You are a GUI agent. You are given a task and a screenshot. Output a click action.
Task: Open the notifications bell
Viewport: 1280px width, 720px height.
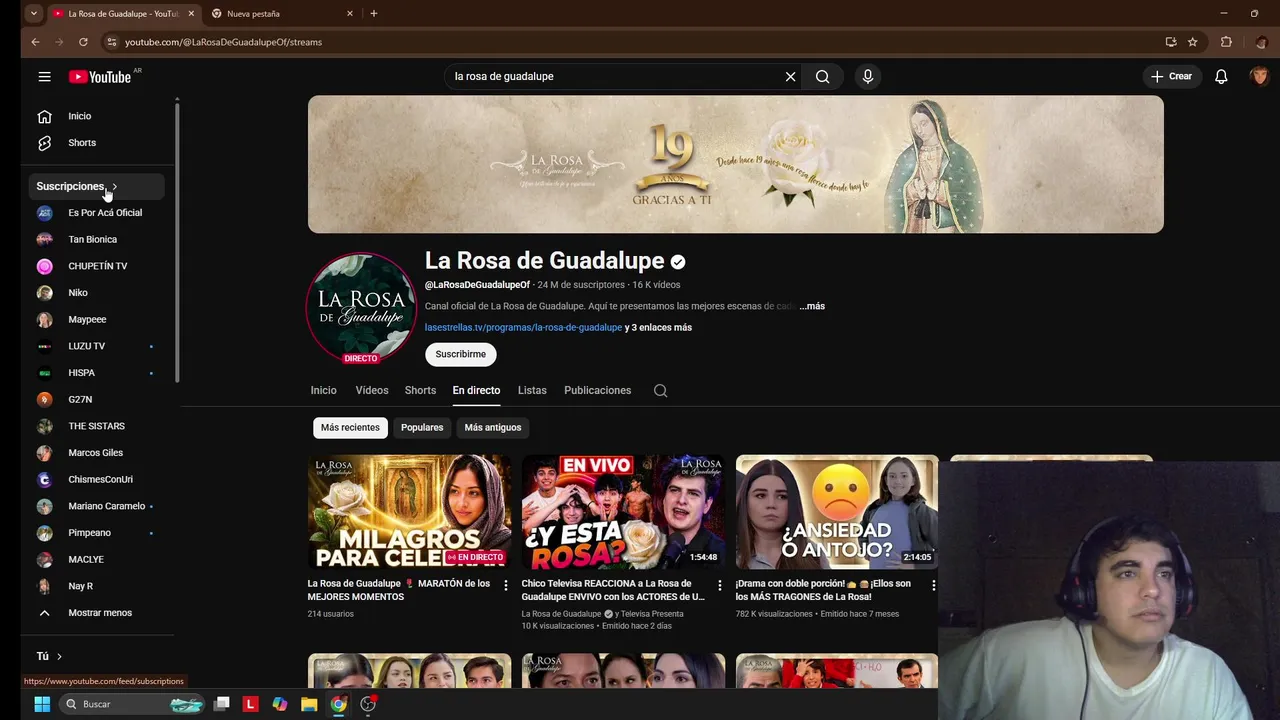tap(1221, 76)
